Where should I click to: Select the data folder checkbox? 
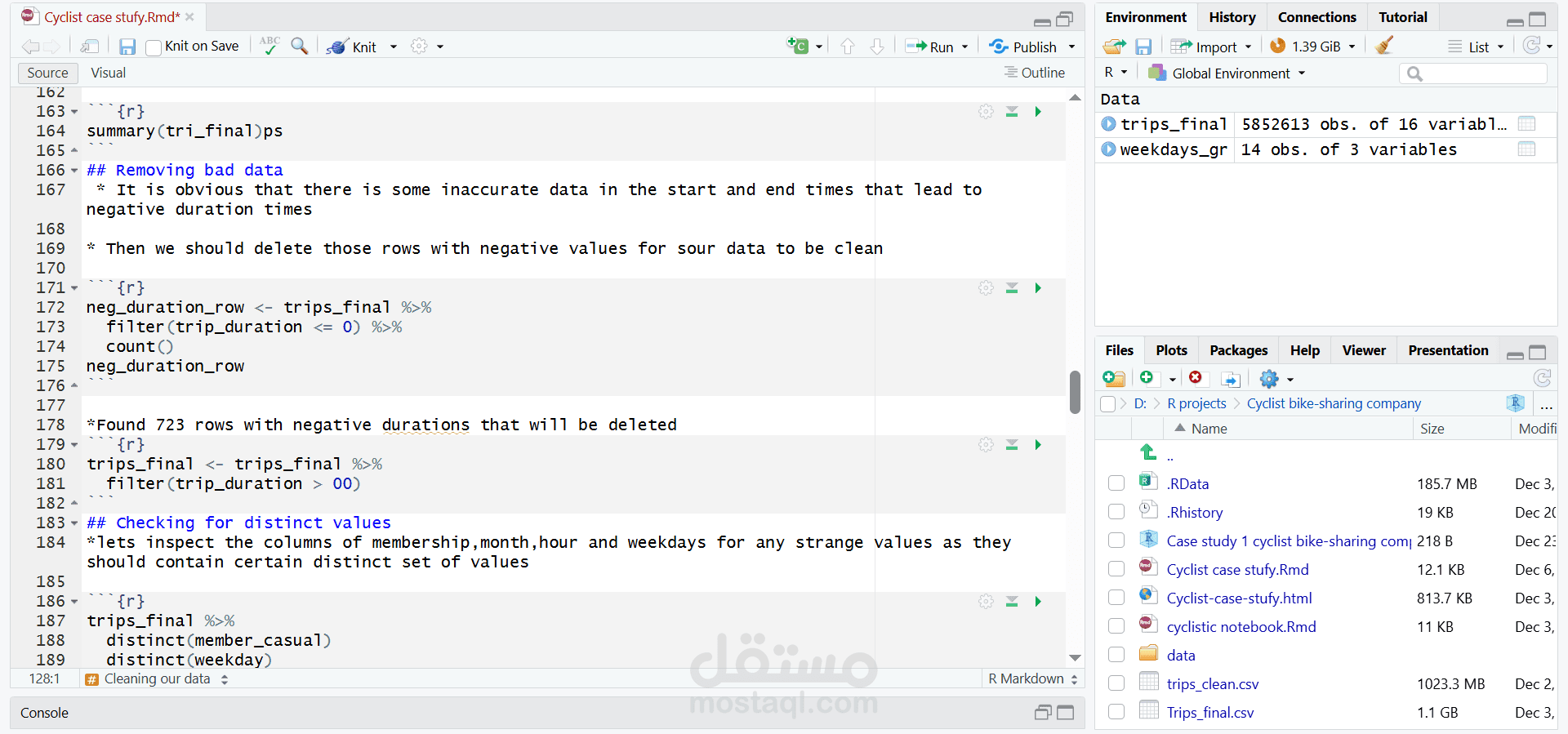pos(1116,655)
